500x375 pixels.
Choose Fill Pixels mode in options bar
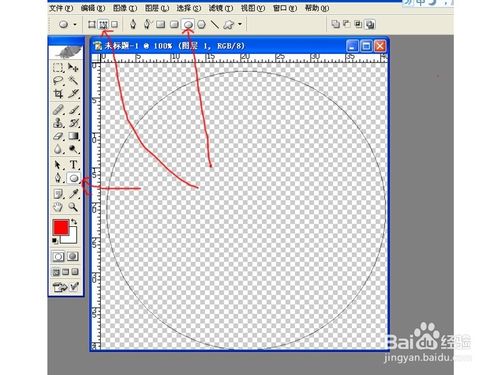click(114, 24)
